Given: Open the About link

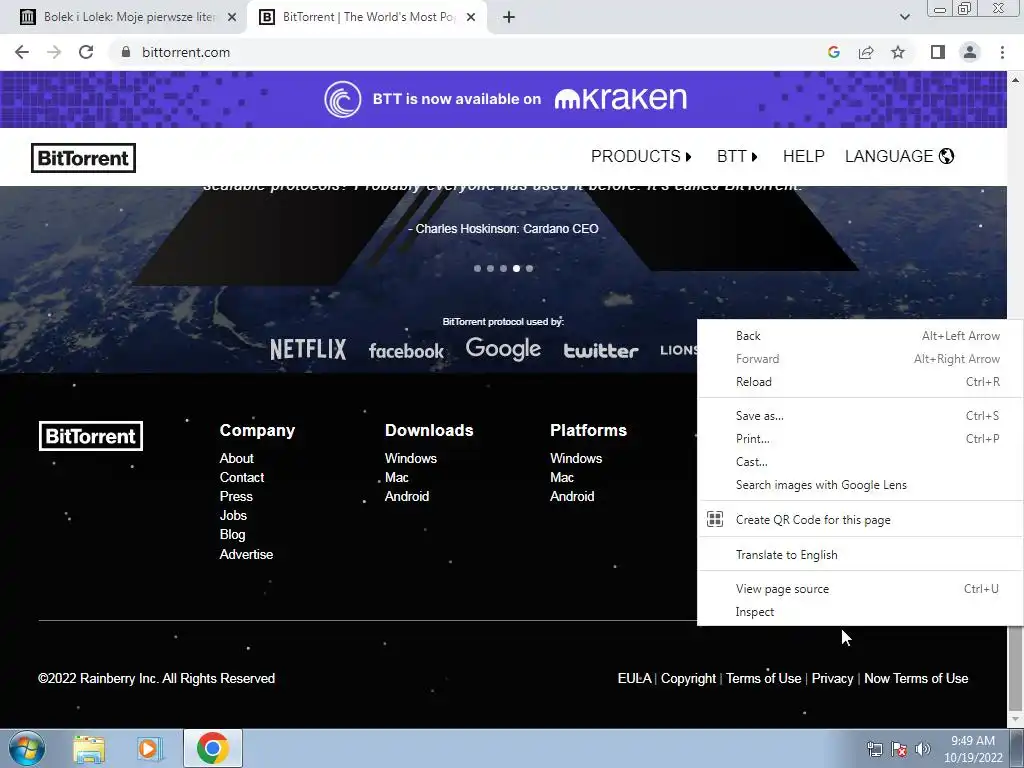Looking at the screenshot, I should pos(236,458).
